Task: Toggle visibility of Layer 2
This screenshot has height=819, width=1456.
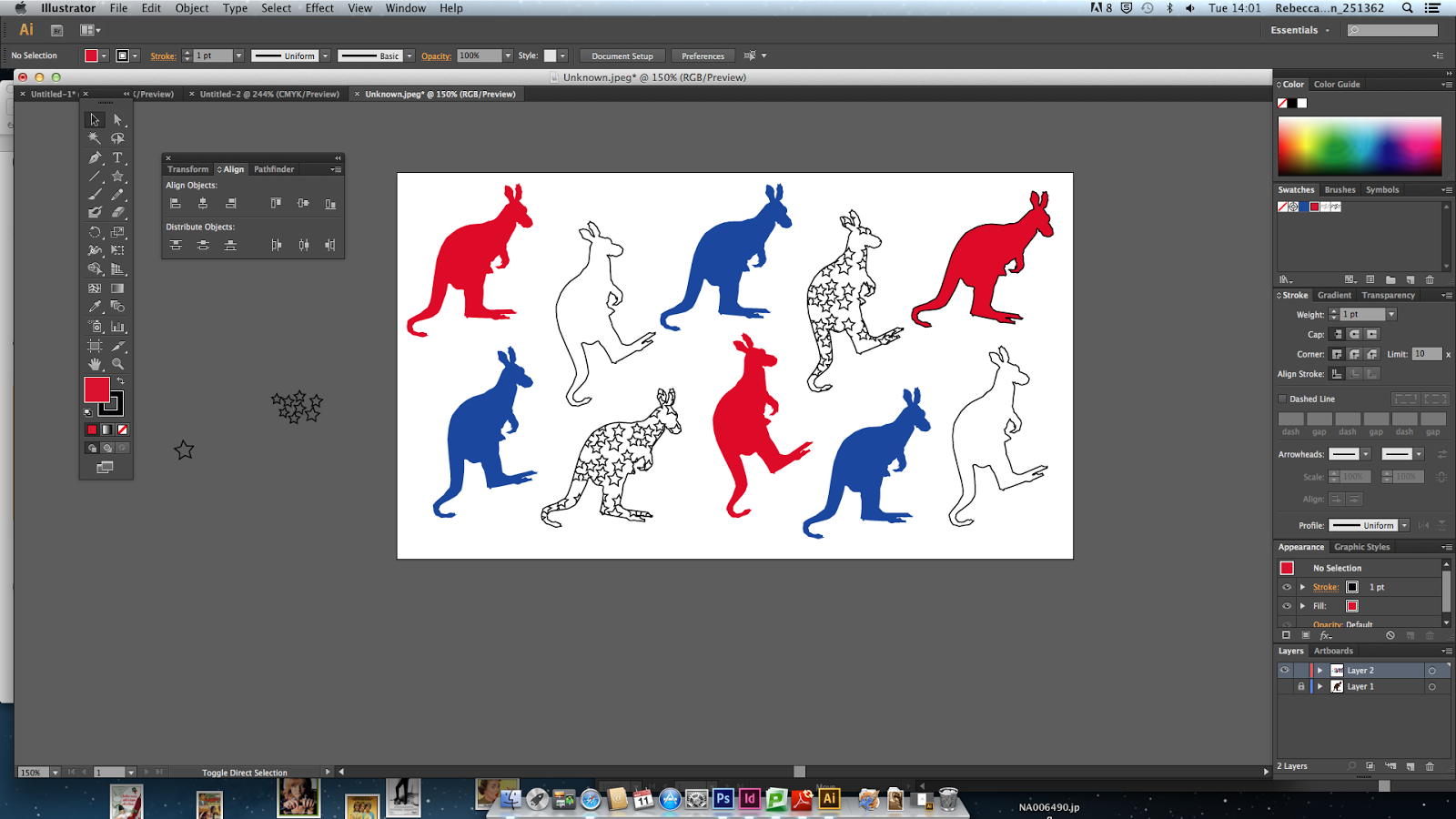Action: 1286,670
